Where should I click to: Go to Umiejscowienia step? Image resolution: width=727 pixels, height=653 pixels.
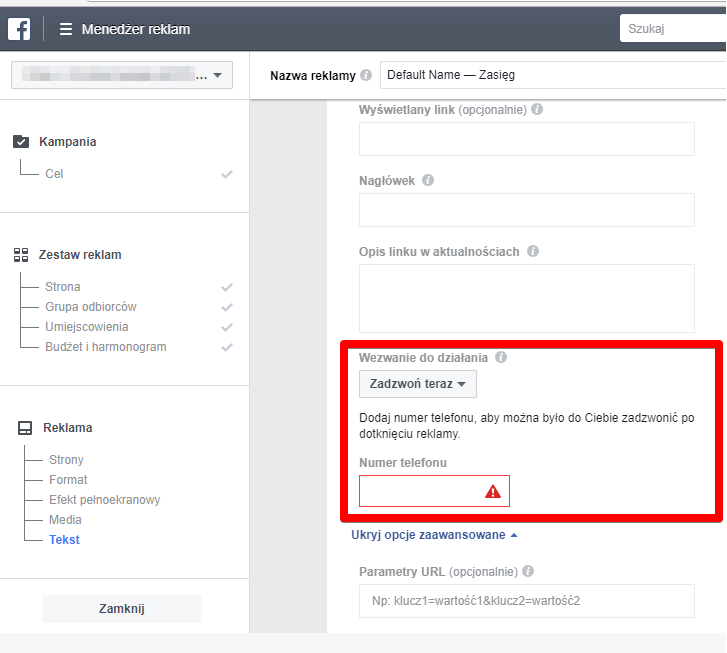[x=87, y=326]
